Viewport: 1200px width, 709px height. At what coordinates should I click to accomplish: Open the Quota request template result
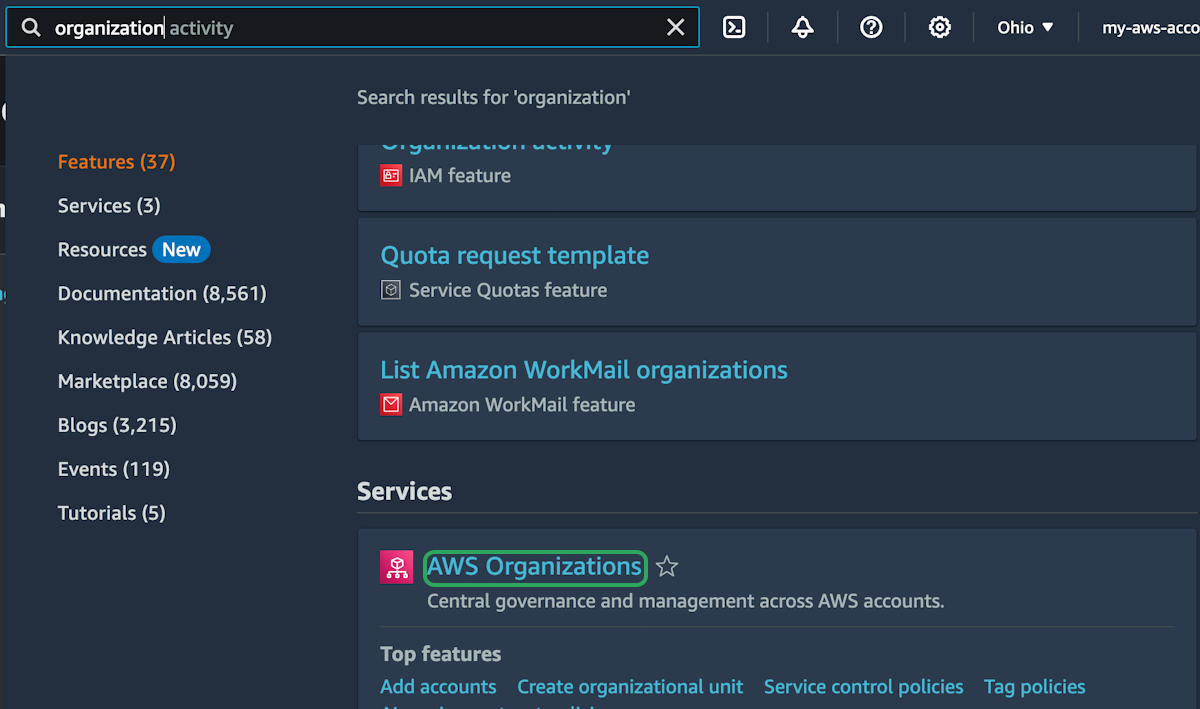click(515, 256)
